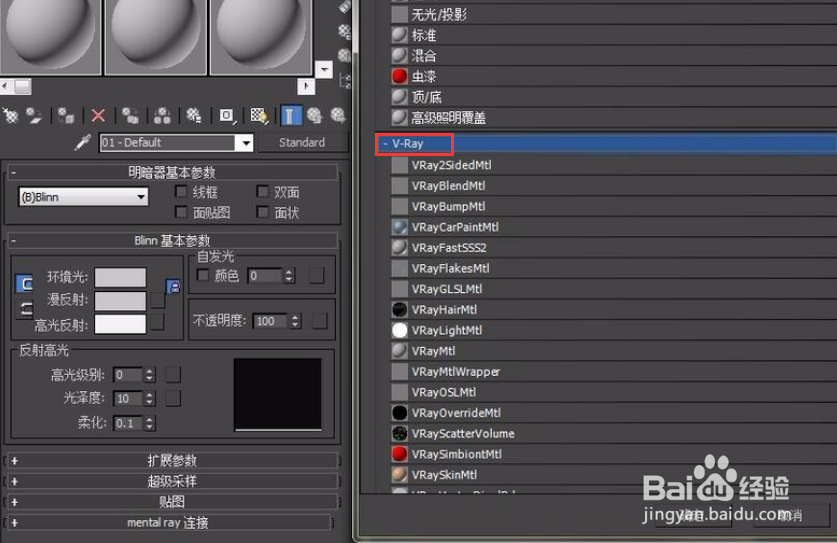Screen dimensions: 837x543
Task: Toggle the Show End Result icon
Action: click(290, 115)
